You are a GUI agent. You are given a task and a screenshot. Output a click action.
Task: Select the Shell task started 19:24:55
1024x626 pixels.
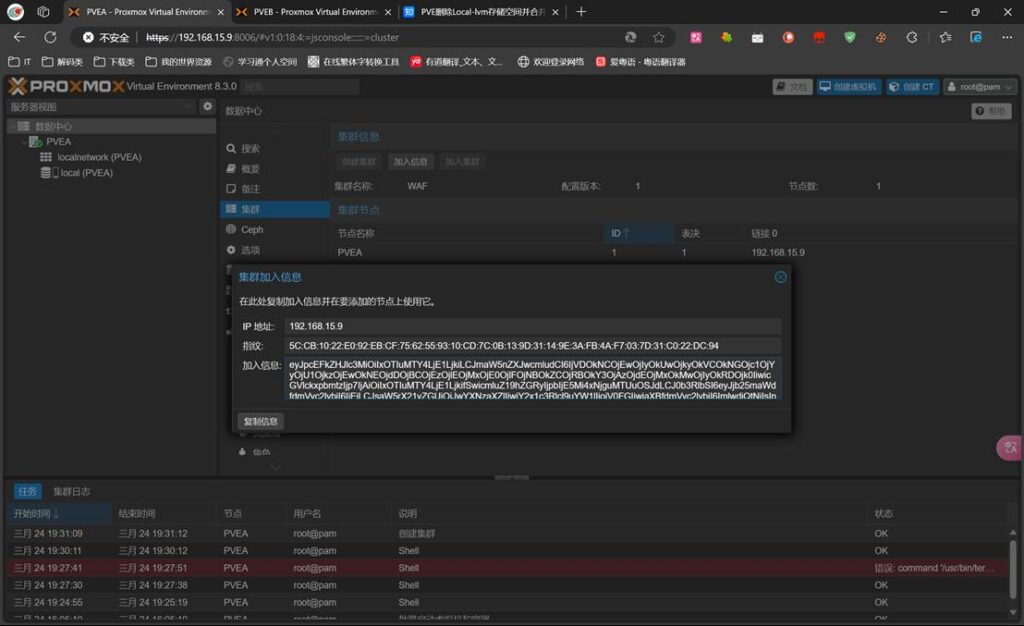pyautogui.click(x=507, y=603)
